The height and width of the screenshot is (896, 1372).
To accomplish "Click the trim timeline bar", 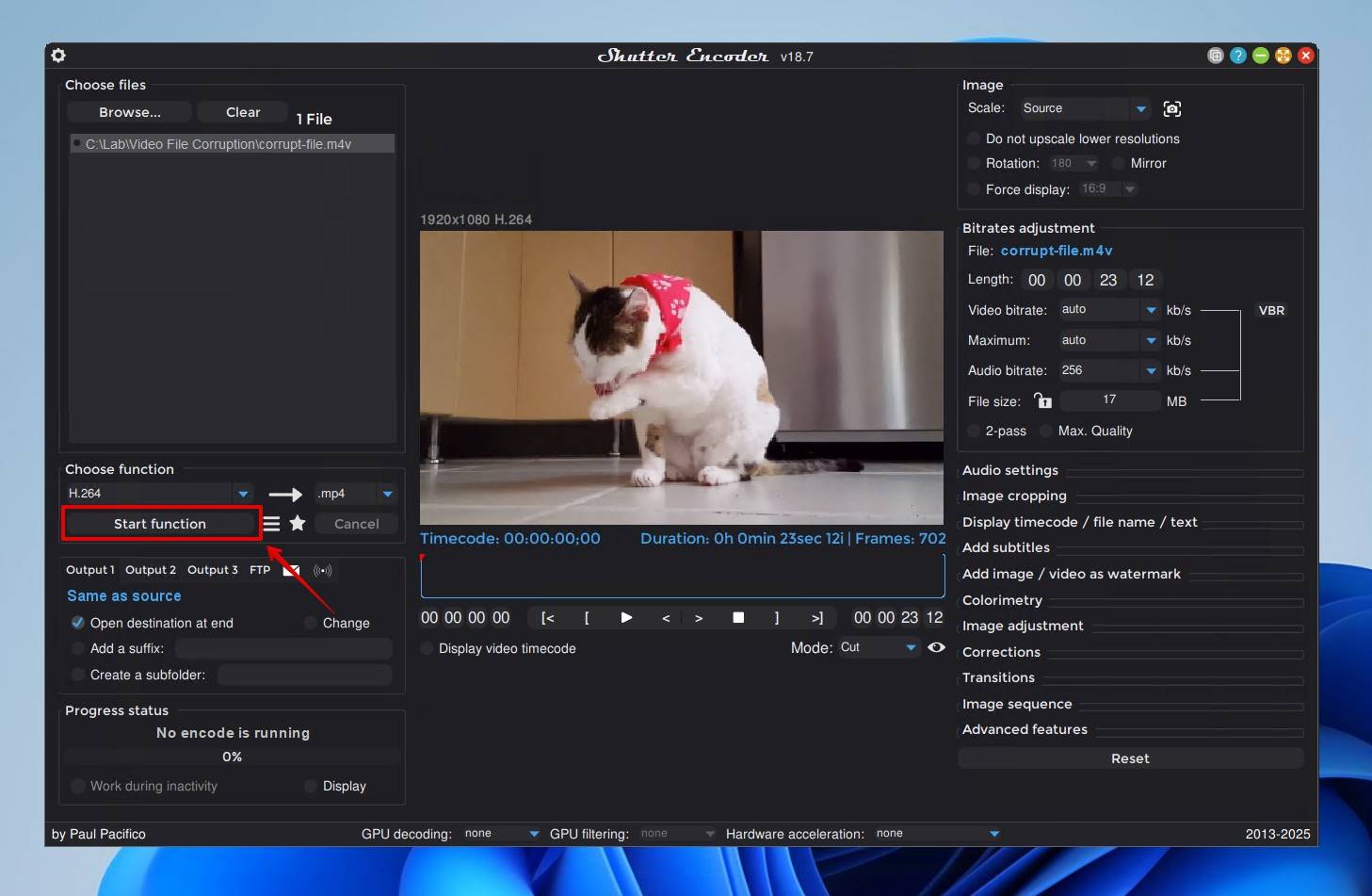I will click(x=683, y=576).
